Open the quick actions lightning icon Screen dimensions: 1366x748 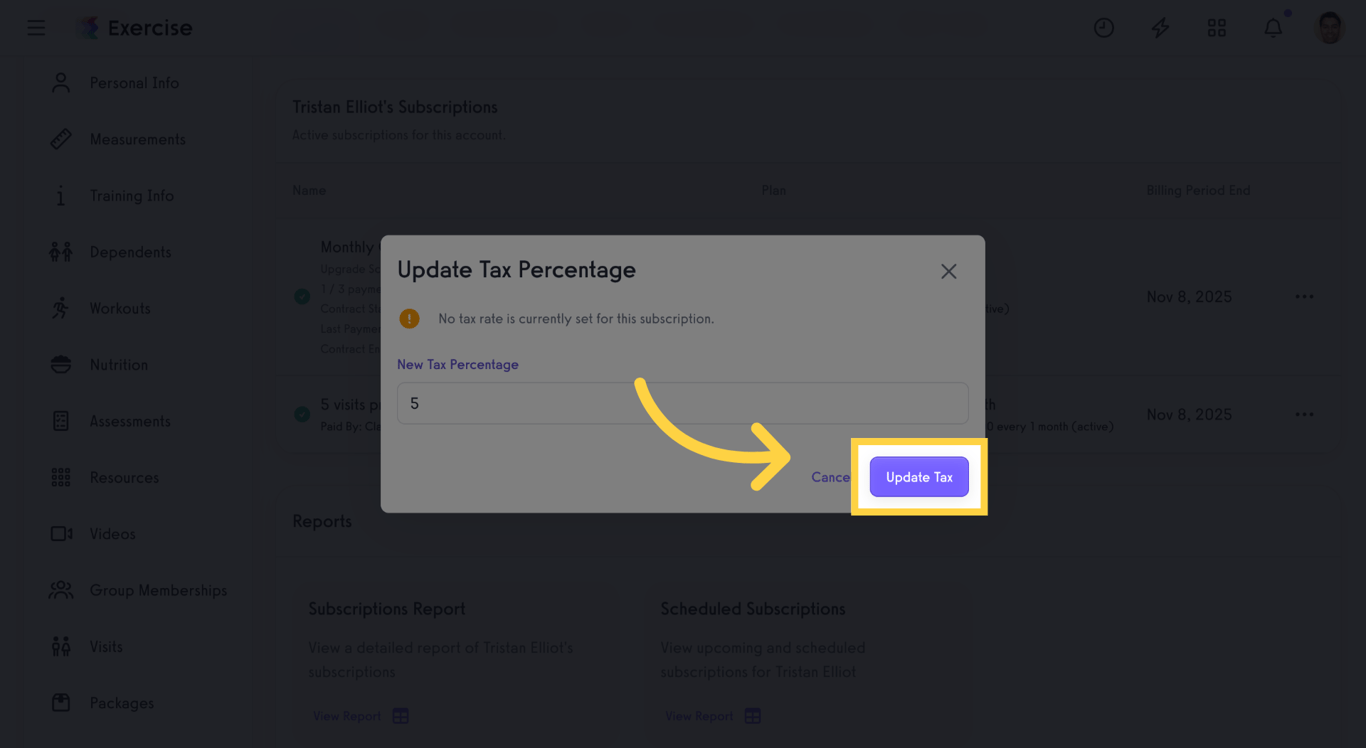1160,27
